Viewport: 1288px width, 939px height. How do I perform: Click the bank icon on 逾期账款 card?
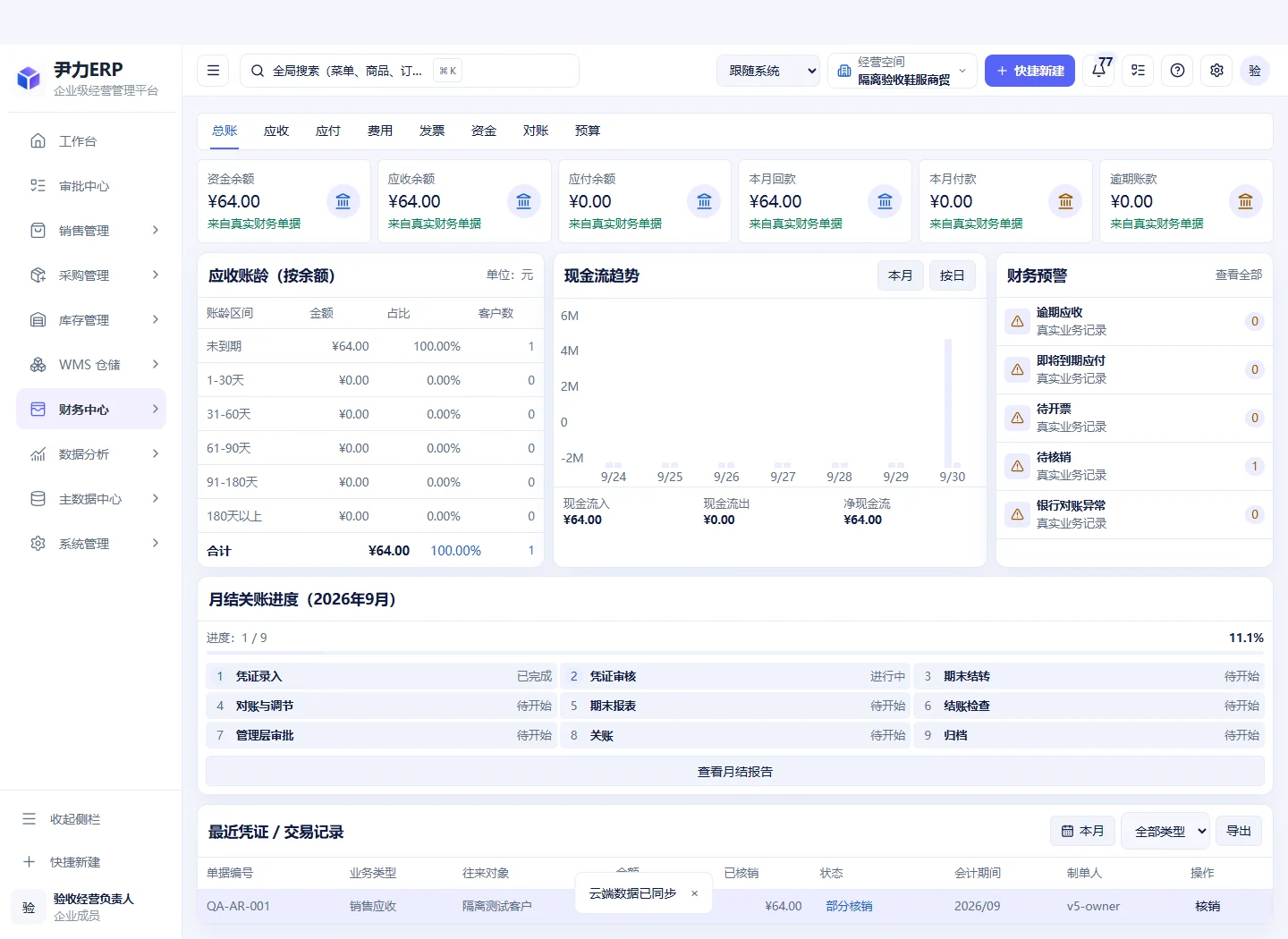point(1245,201)
